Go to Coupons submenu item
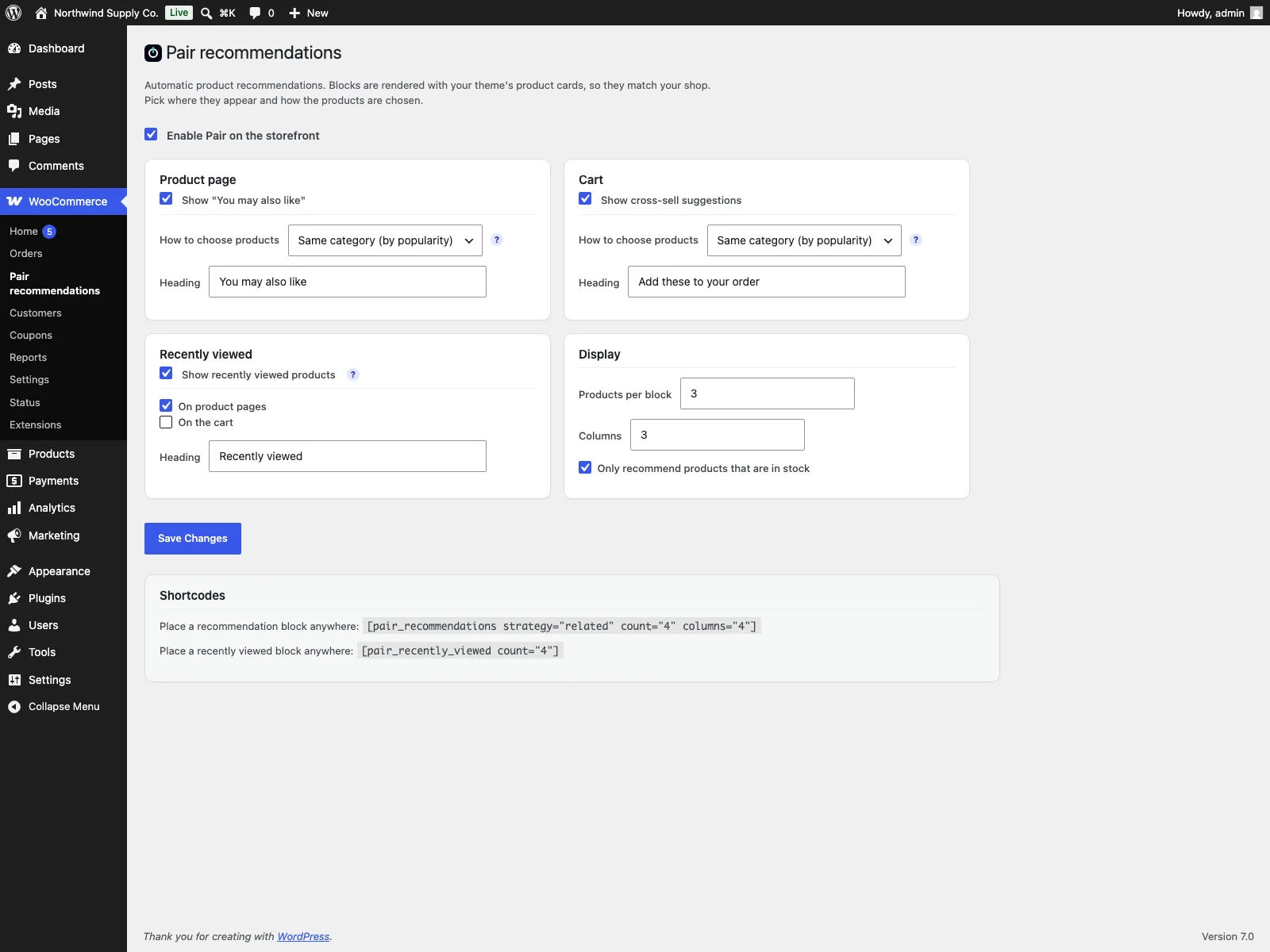The image size is (1270, 952). point(31,336)
